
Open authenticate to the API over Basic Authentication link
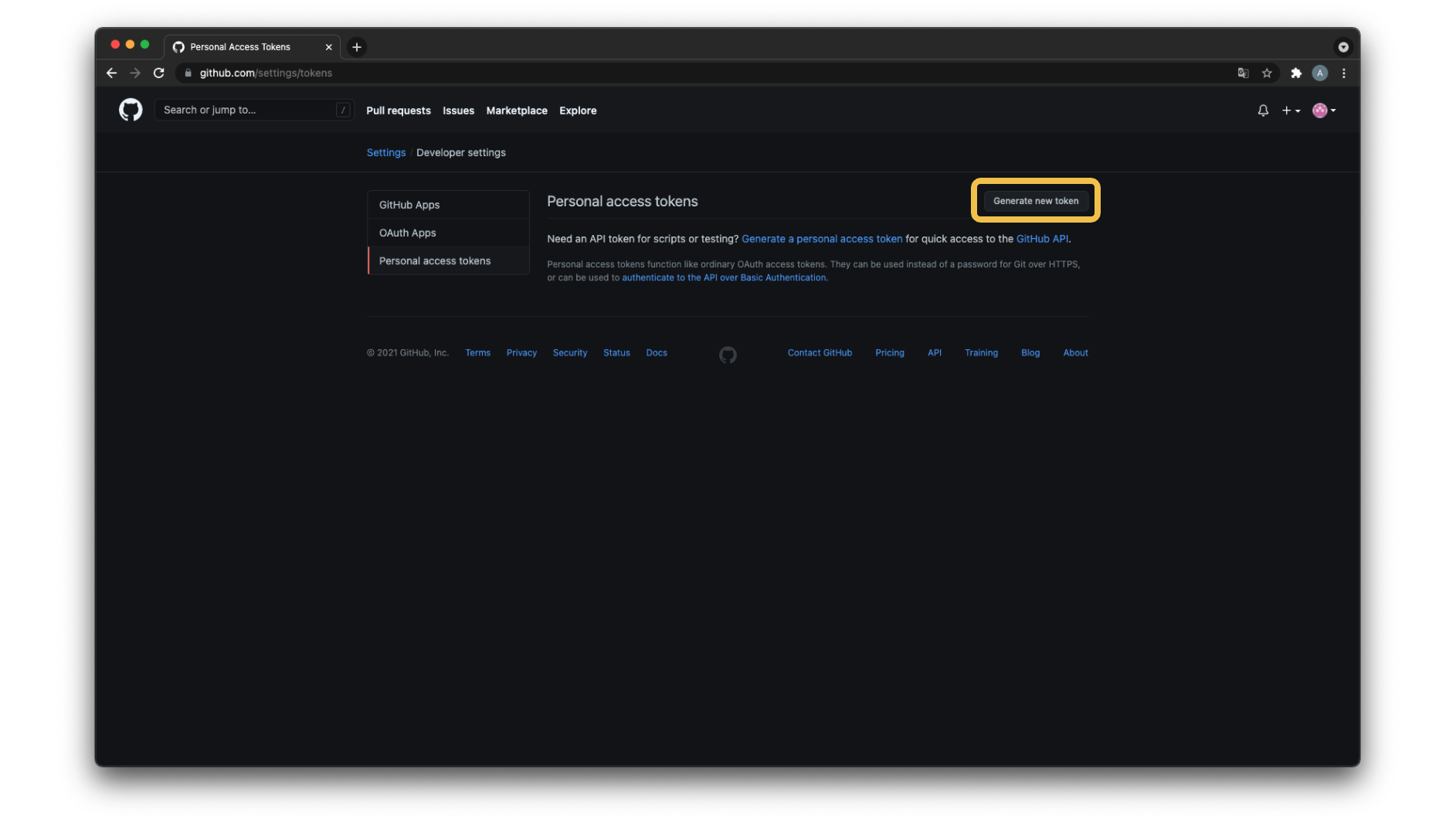pos(724,277)
